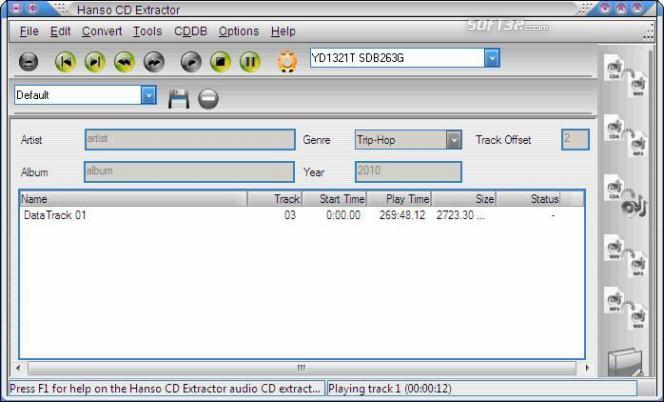Rewind the current track
The height and width of the screenshot is (402, 664).
(124, 62)
